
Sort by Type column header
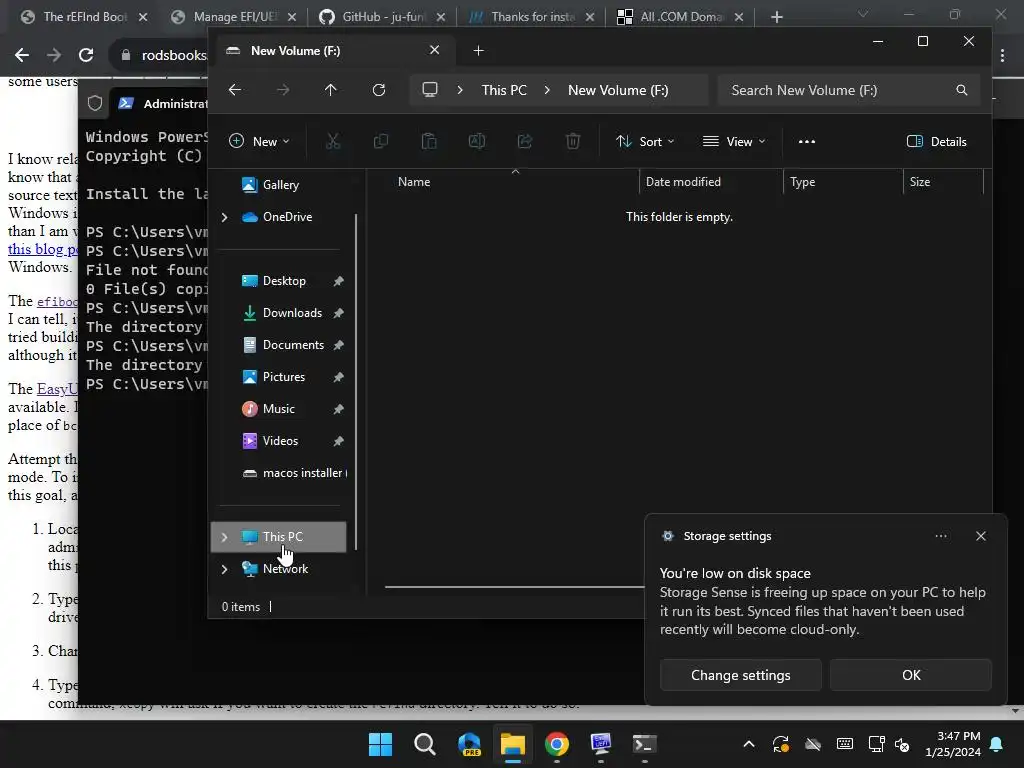[803, 182]
